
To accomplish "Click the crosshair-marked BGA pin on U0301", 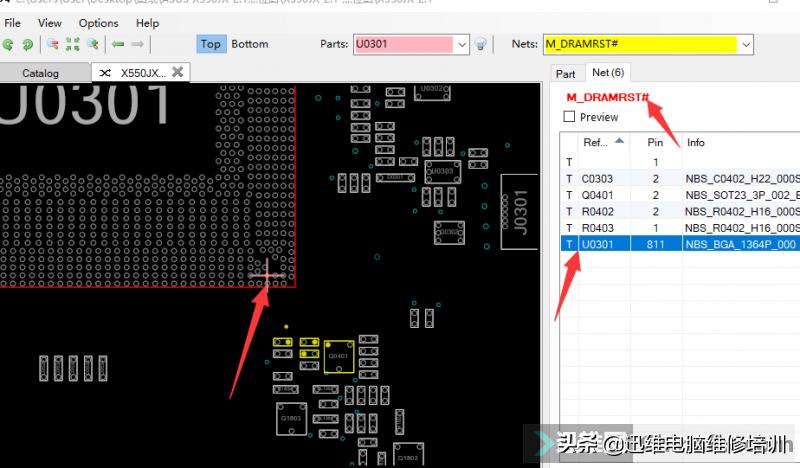I will [x=267, y=275].
